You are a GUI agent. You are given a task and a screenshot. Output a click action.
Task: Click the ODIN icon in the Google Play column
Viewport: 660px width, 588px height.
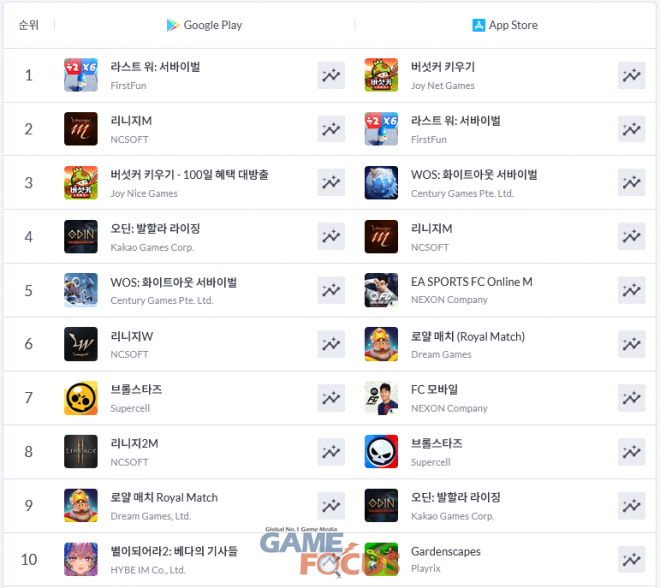81,237
